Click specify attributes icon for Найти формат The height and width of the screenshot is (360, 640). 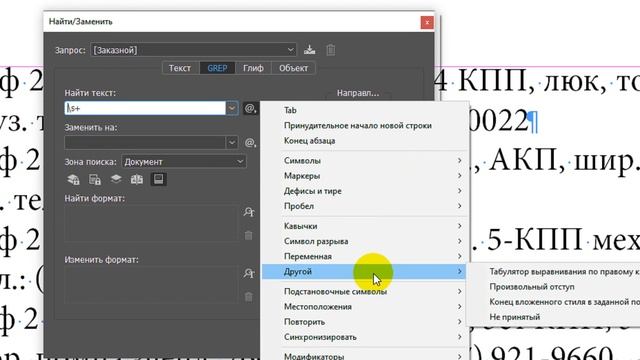[249, 212]
